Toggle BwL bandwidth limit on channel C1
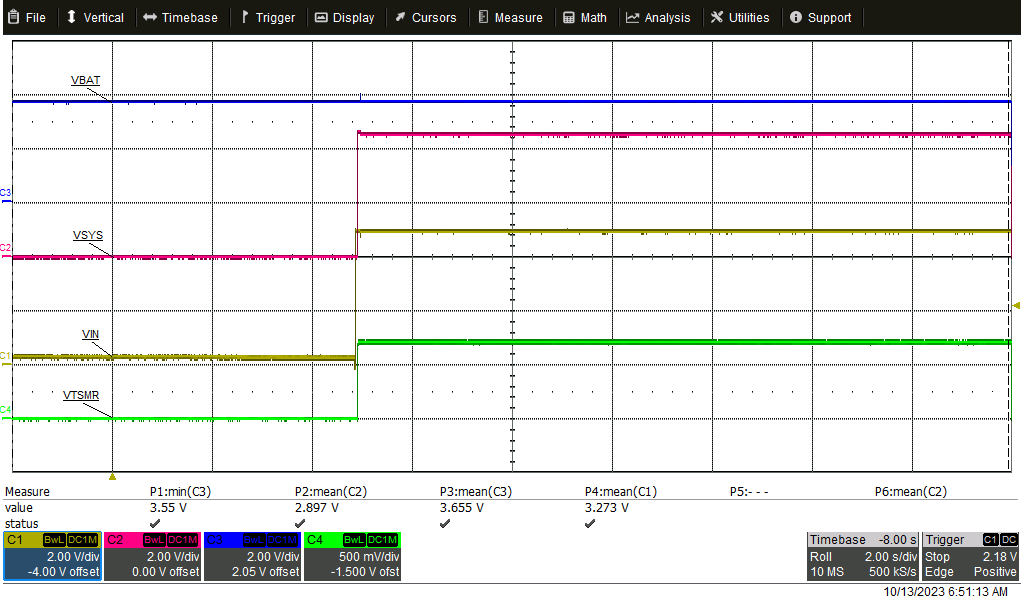1024x600 pixels. click(55, 539)
